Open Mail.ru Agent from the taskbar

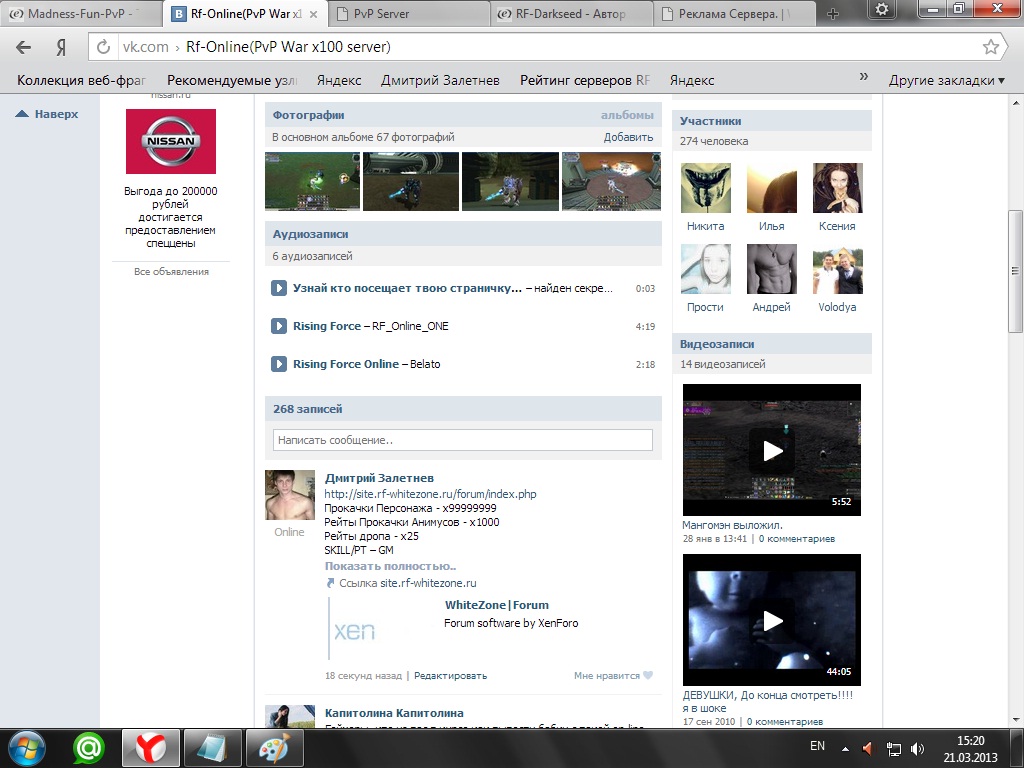tap(89, 748)
